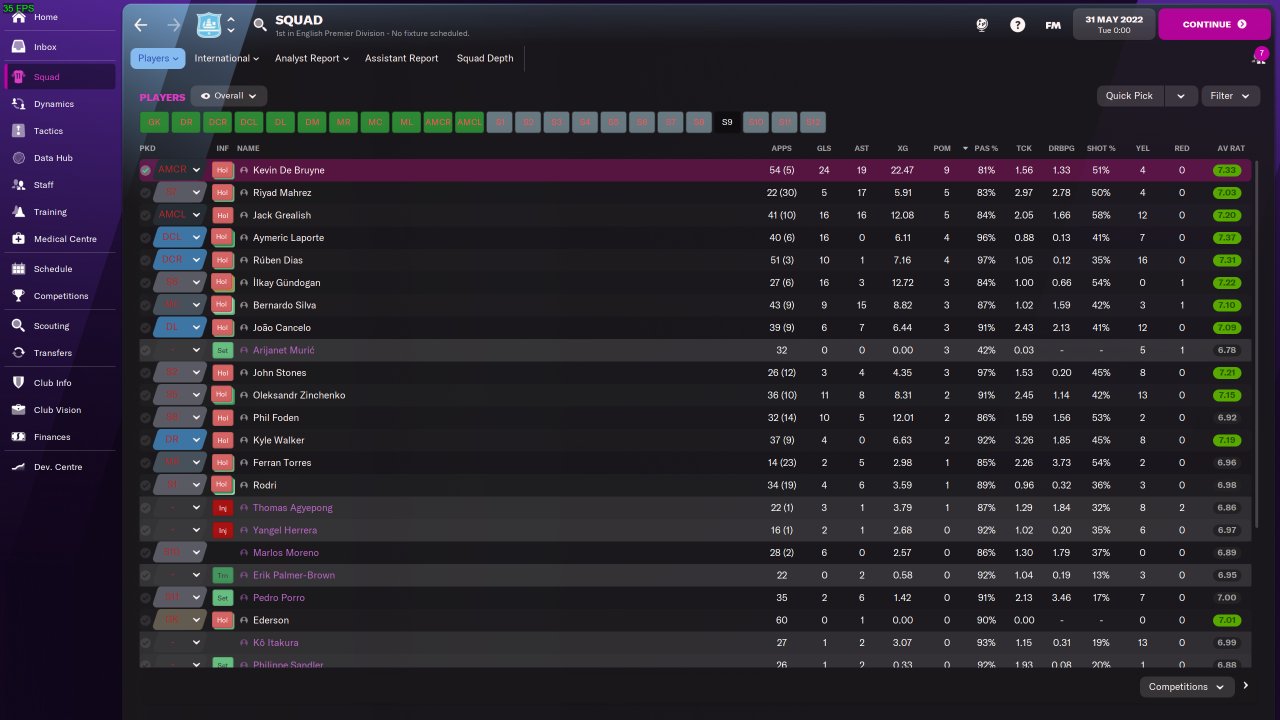Open the Tactics board icon
Viewport: 1280px width, 720px height.
pos(18,131)
